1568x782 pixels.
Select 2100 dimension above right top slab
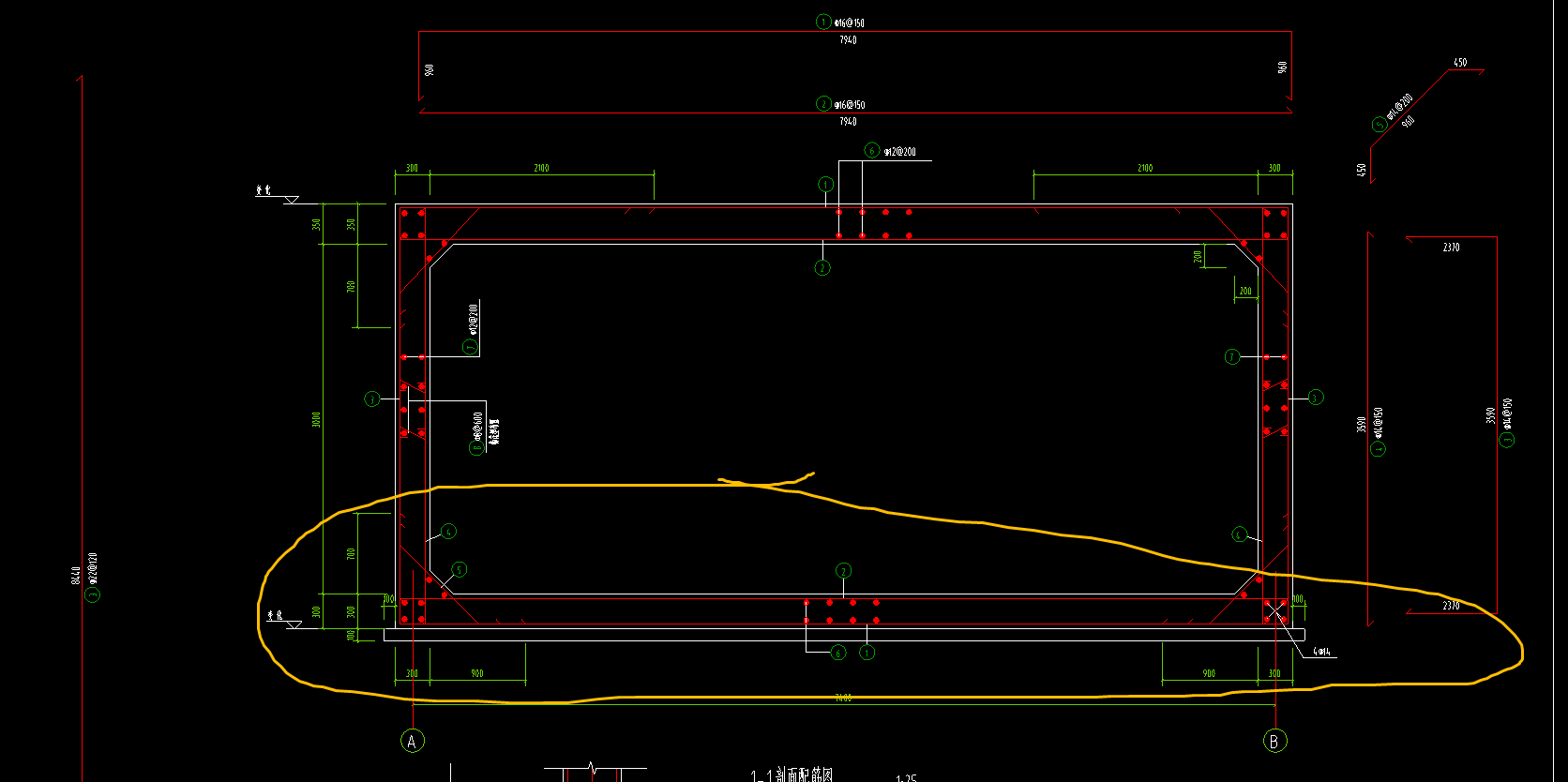1145,168
